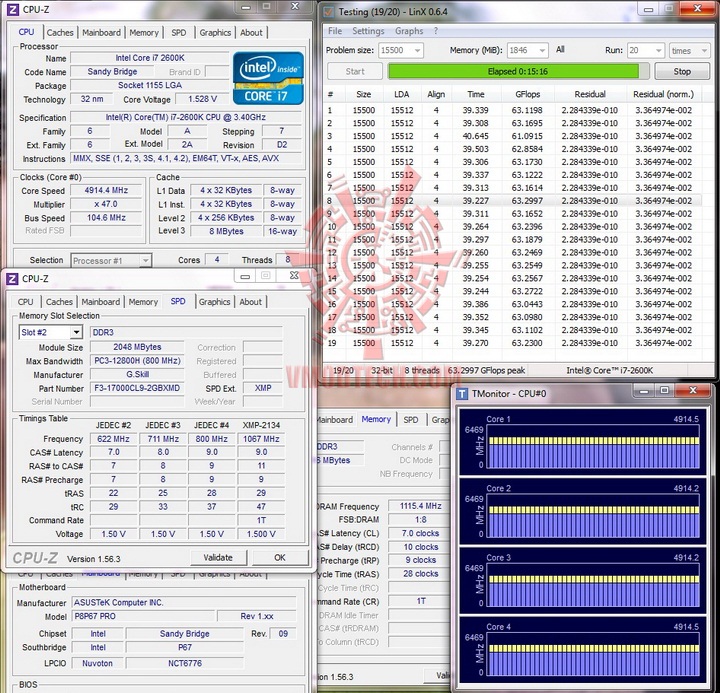
Task: Sort by GFlops column header
Action: point(528,94)
